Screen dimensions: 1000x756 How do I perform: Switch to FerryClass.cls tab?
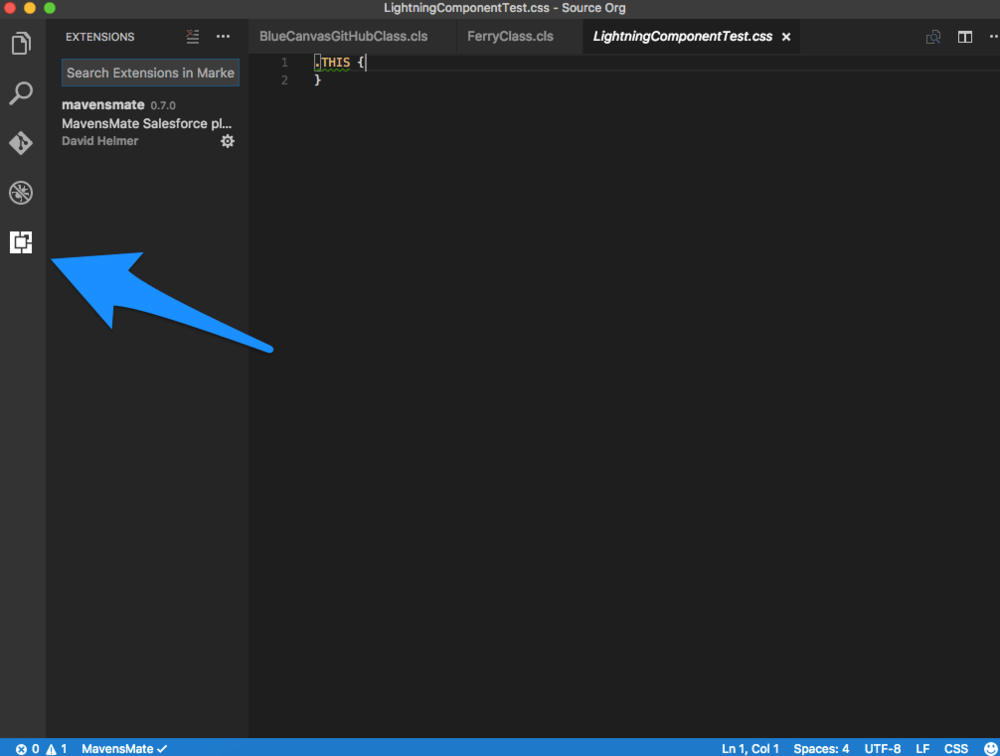point(510,36)
